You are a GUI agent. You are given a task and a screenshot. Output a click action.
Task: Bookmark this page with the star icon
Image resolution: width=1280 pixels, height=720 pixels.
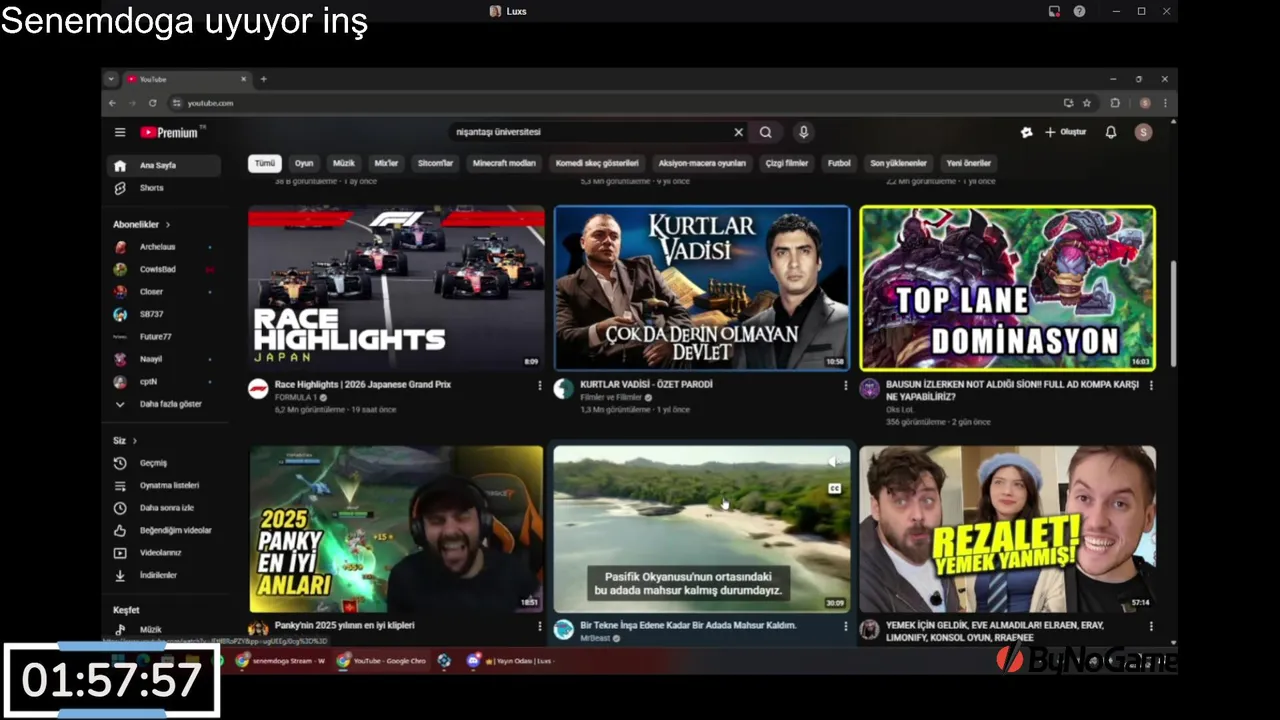click(x=1087, y=103)
